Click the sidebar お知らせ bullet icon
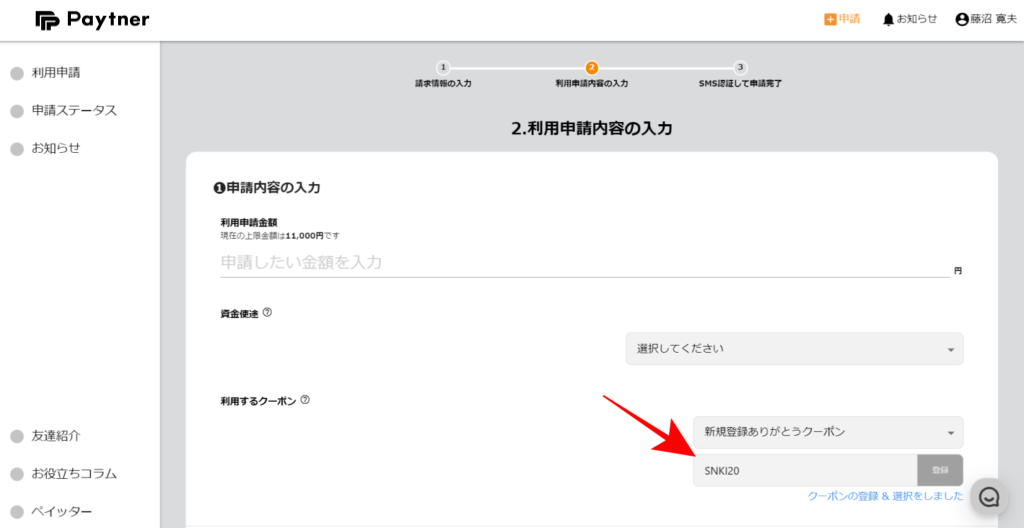 coord(17,150)
